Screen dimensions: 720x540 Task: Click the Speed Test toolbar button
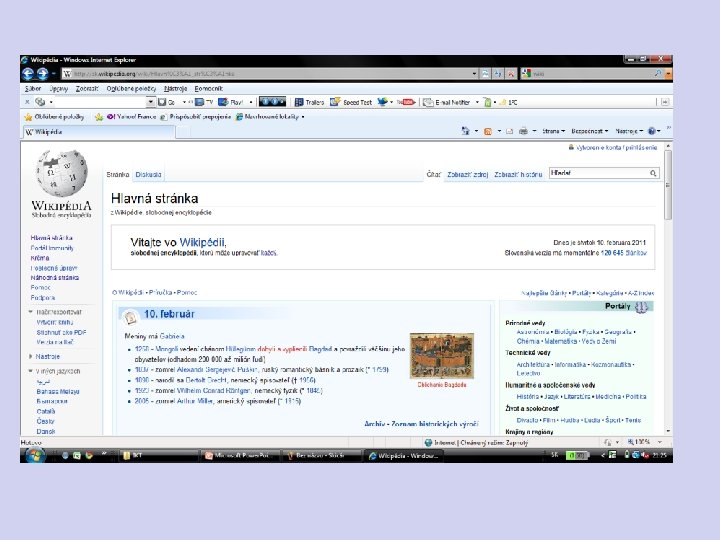tap(351, 102)
